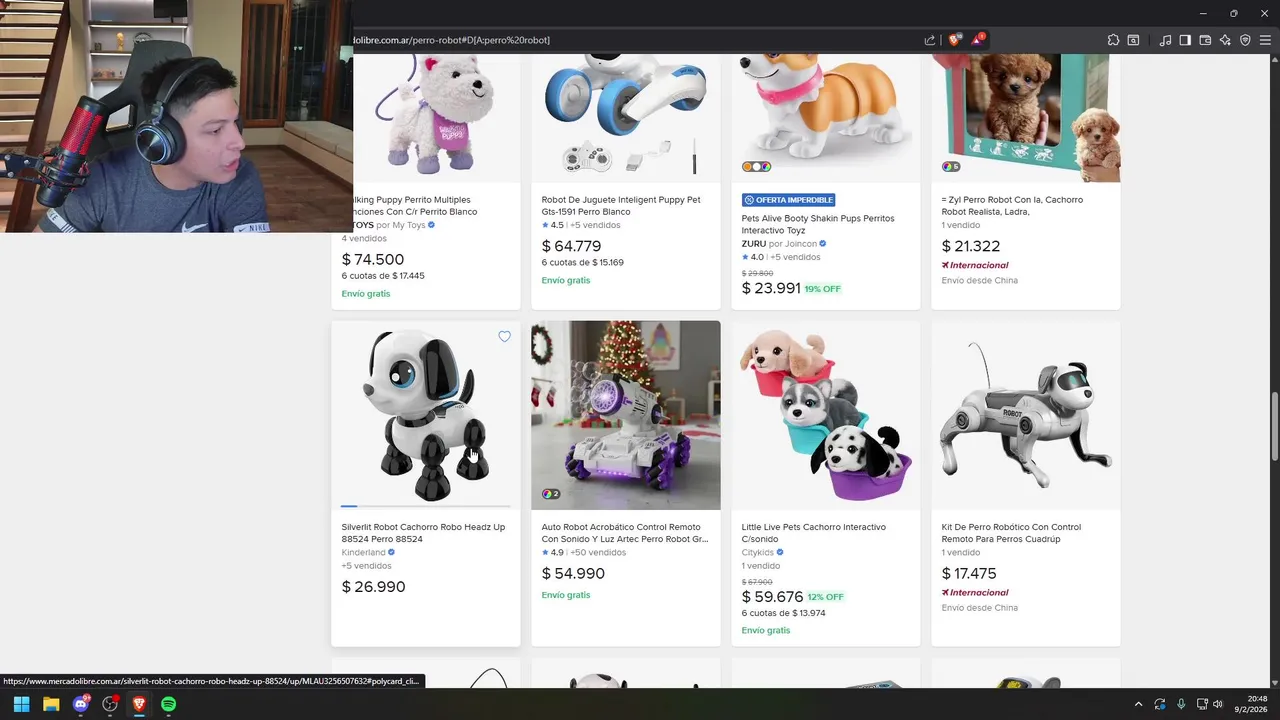Click the share page arrow icon
This screenshot has height=720, width=1280.
930,40
